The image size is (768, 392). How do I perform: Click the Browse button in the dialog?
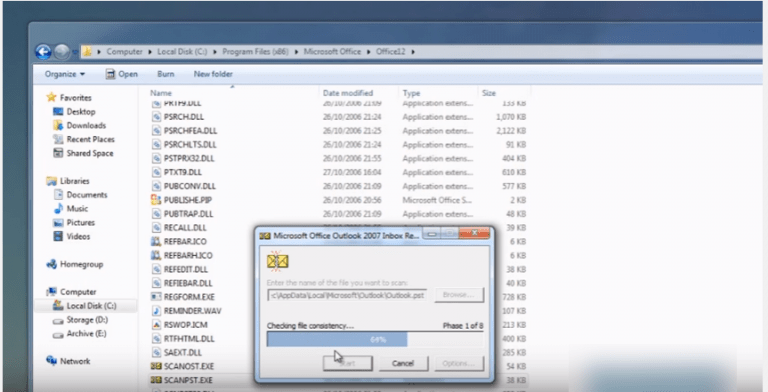click(x=458, y=295)
